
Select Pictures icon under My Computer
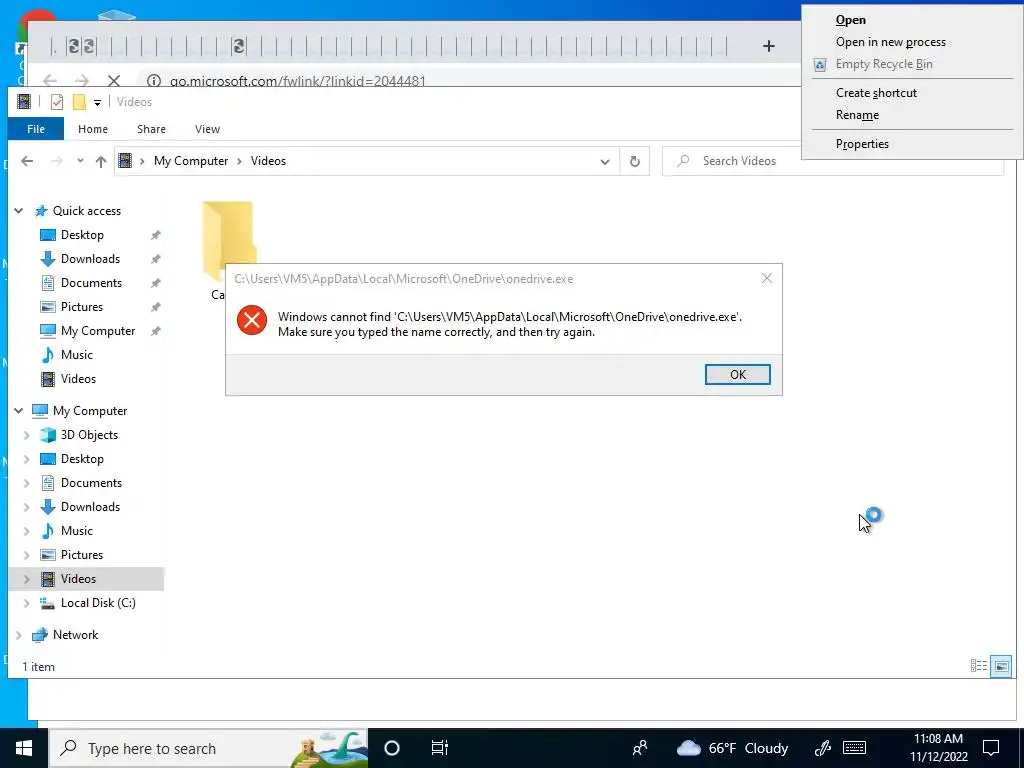click(48, 555)
